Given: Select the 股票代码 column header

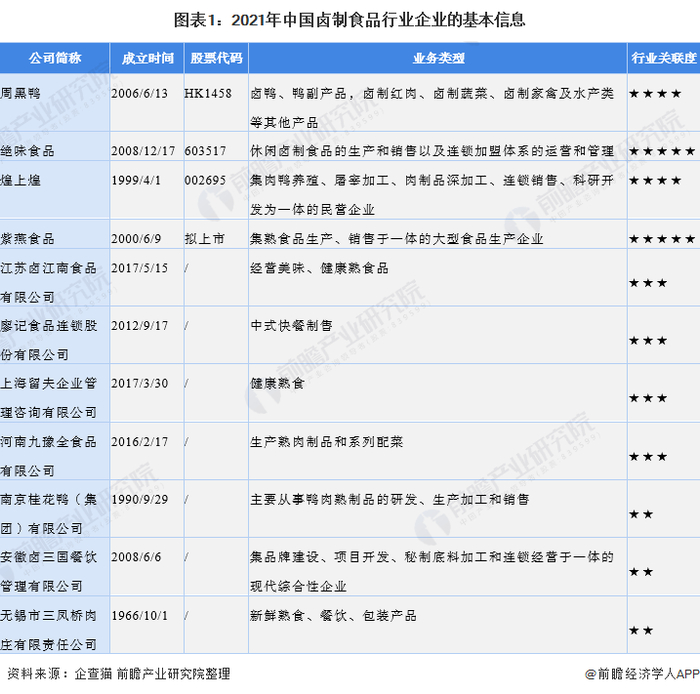Looking at the screenshot, I should coord(216,58).
